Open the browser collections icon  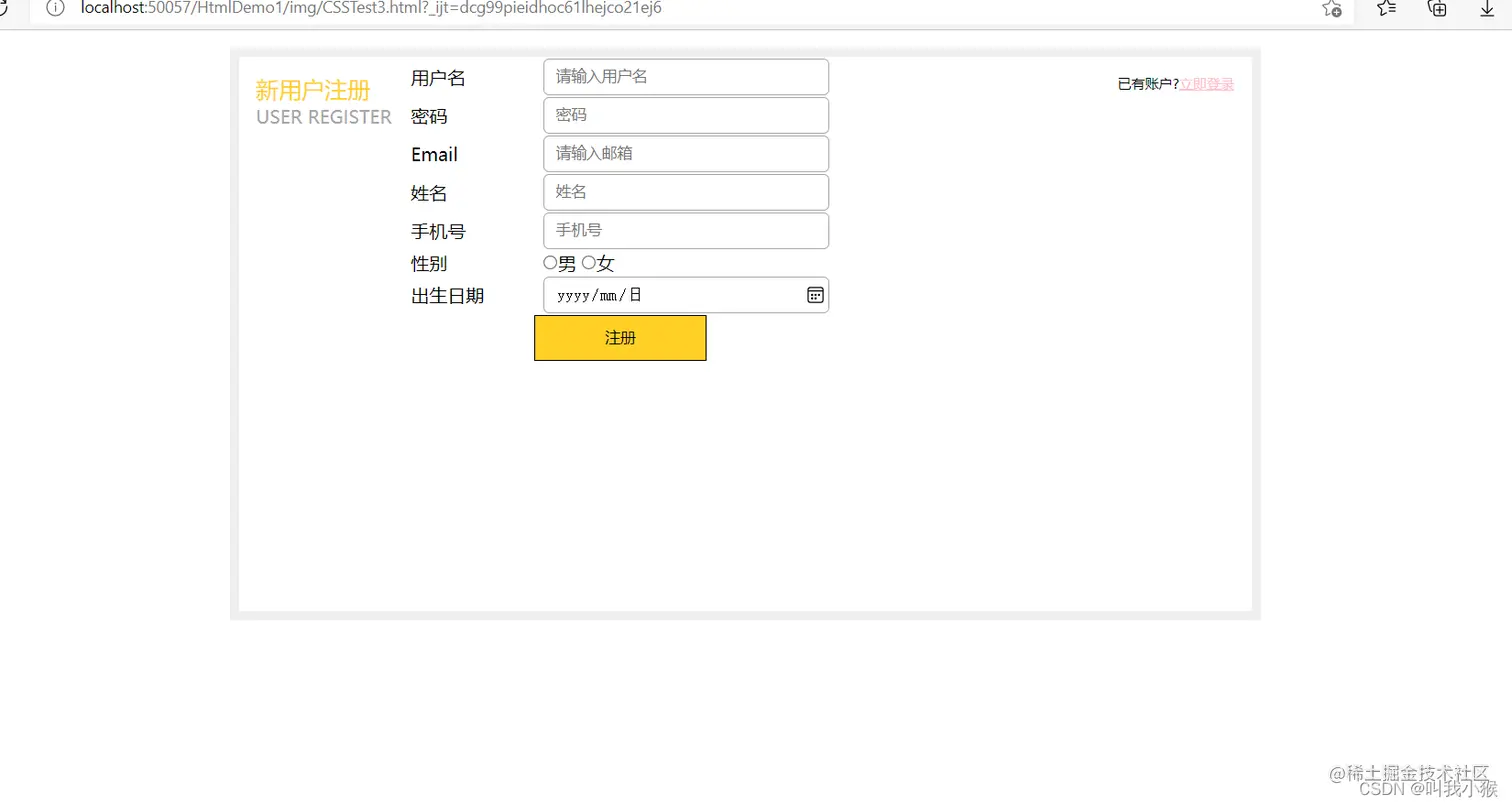pos(1437,8)
